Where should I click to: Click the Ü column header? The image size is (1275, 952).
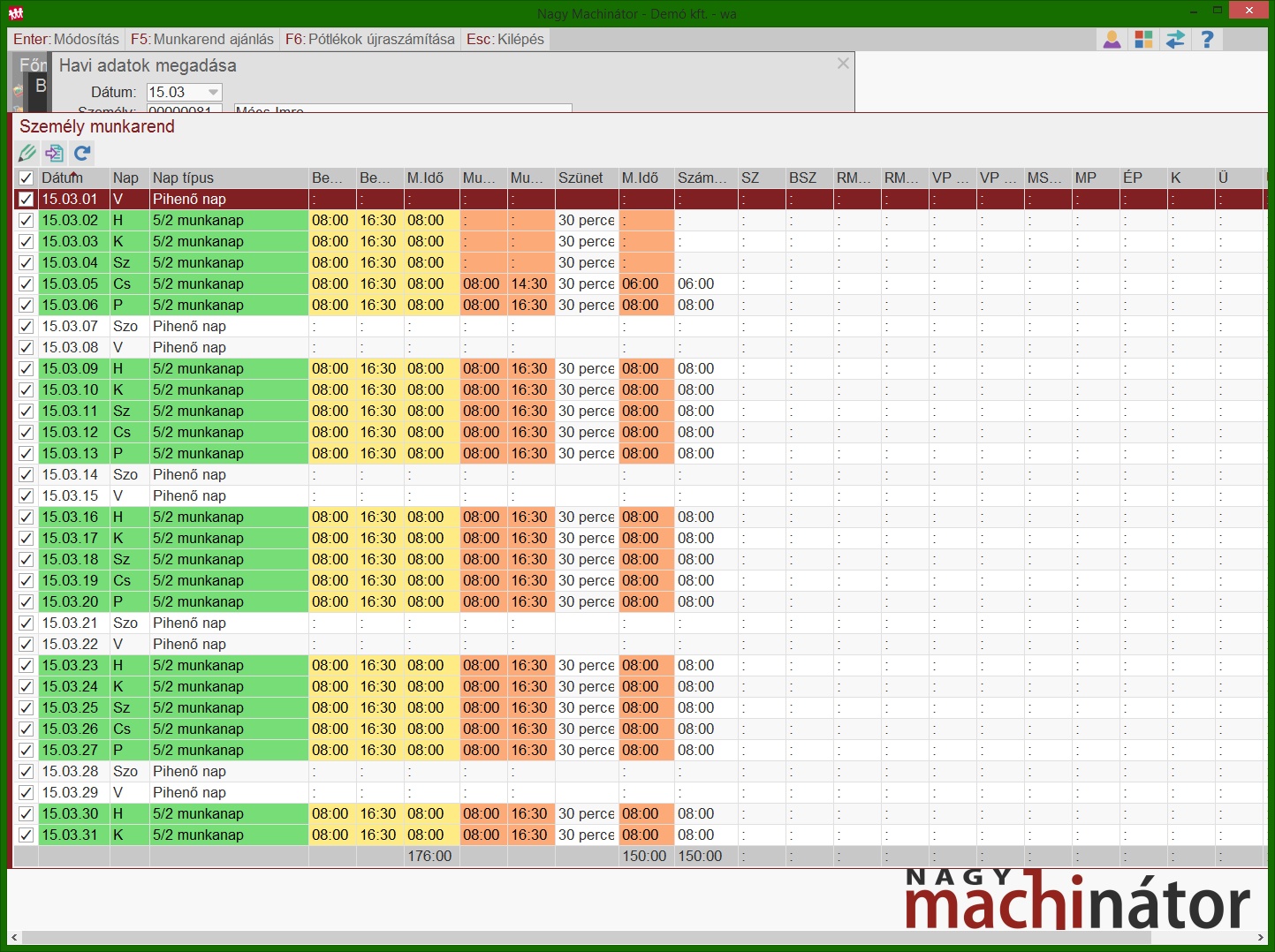pyautogui.click(x=1238, y=178)
